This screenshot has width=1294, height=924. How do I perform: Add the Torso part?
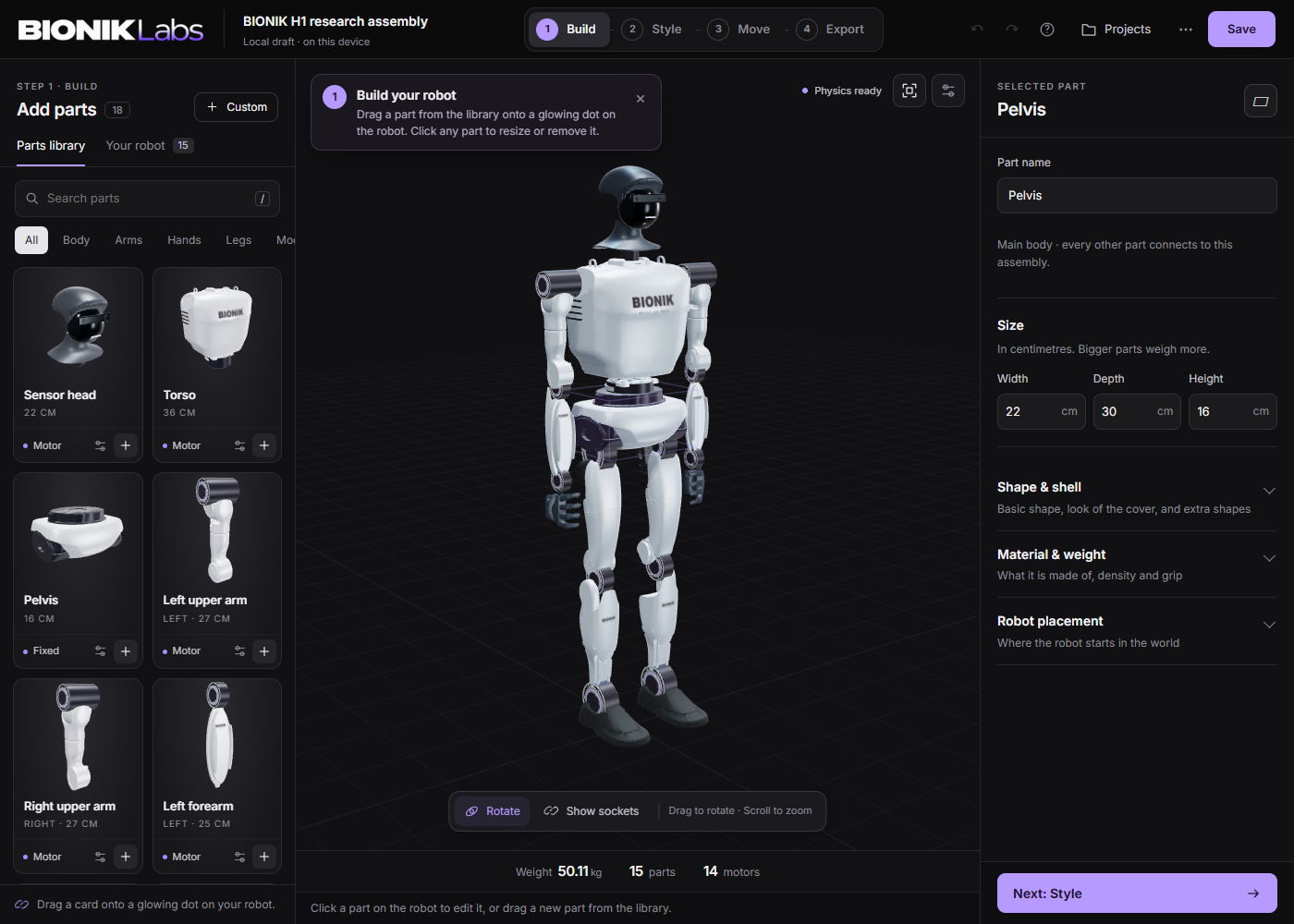264,445
